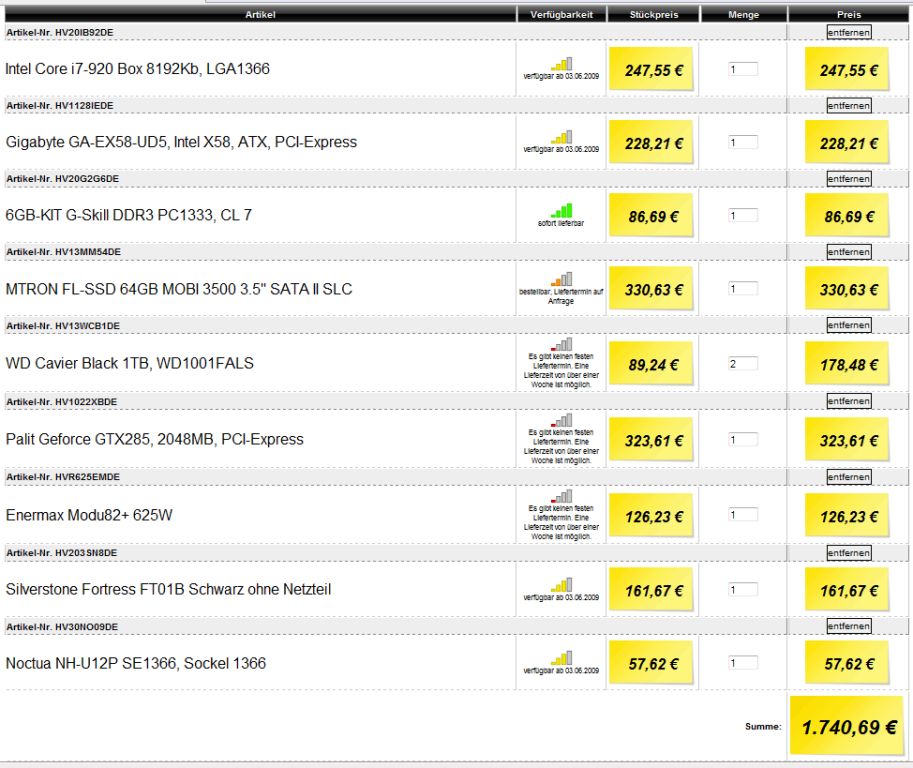Click availability bars icon for Intel Core i7-920
913x768 pixels.
tap(561, 63)
